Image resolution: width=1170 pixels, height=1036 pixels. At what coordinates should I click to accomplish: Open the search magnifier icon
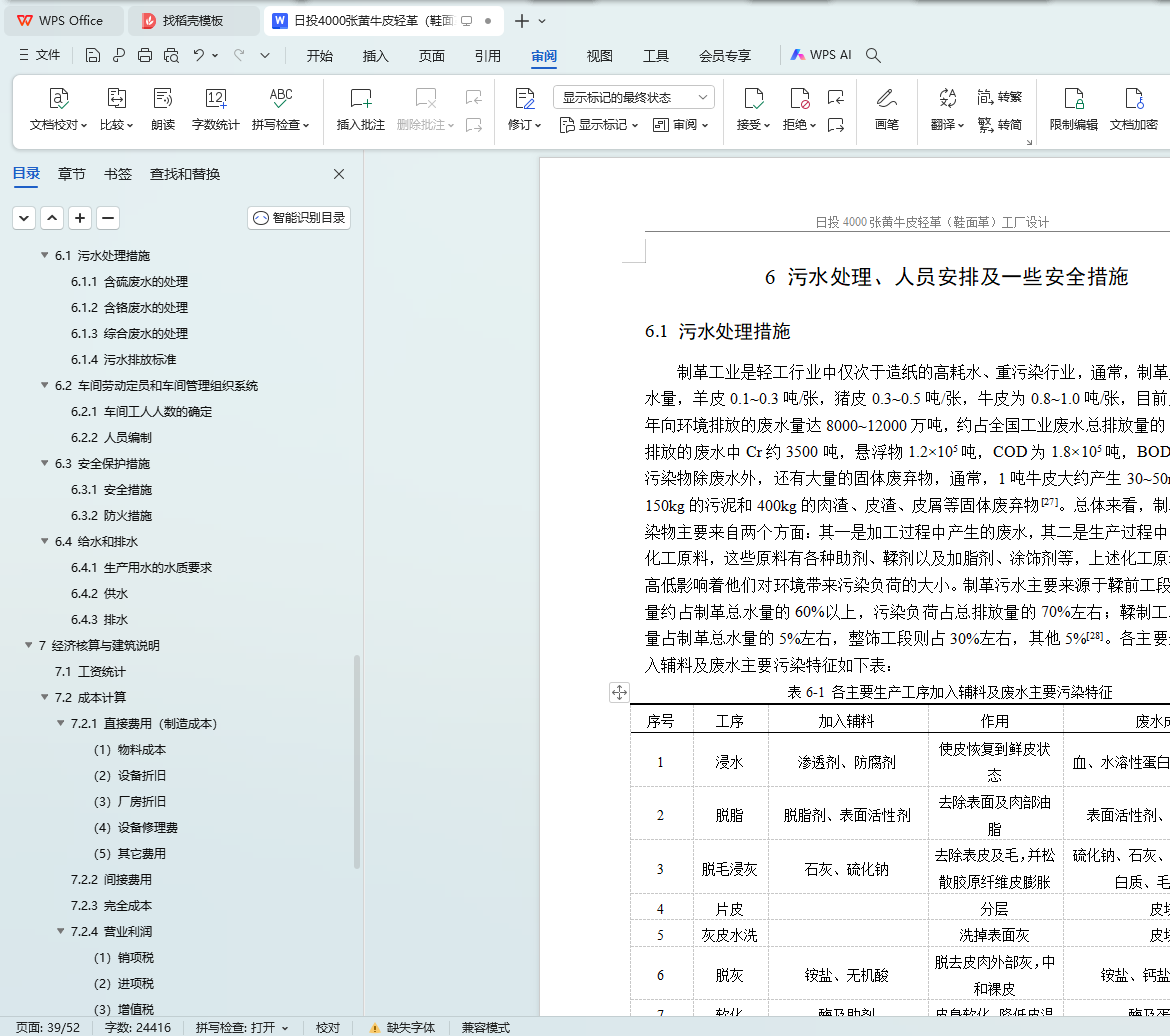pyautogui.click(x=873, y=55)
